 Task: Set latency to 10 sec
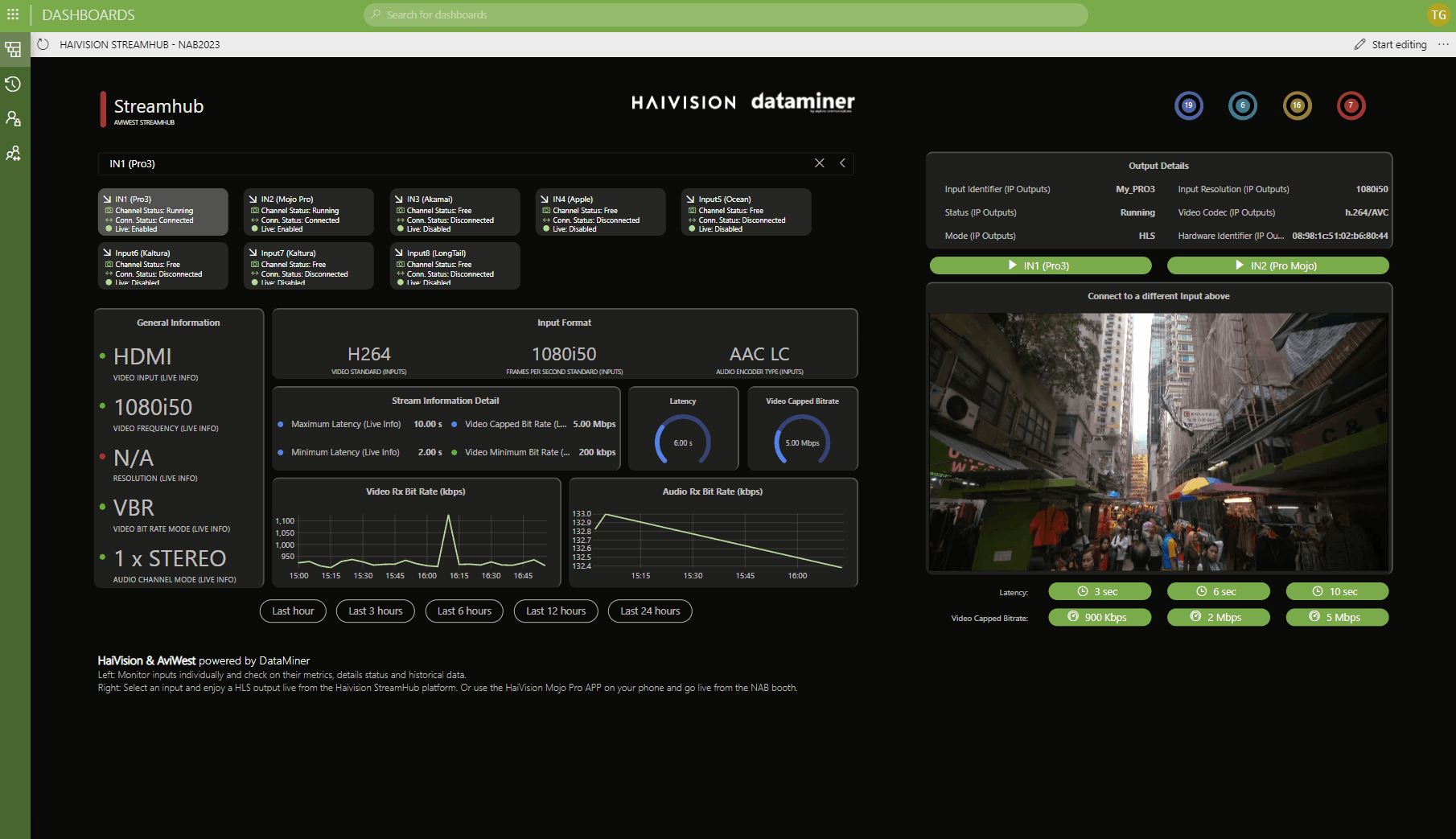[x=1337, y=591]
